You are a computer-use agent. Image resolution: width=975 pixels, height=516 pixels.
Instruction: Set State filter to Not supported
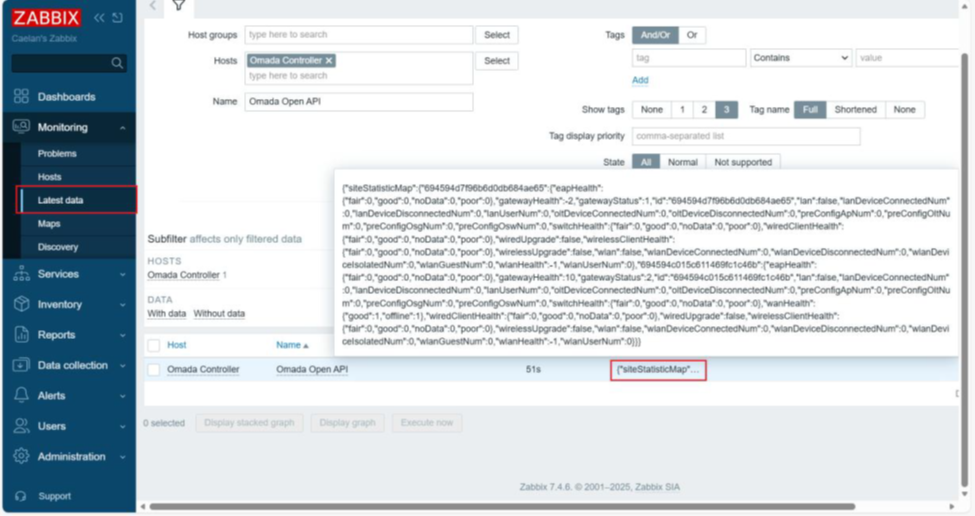pos(741,162)
